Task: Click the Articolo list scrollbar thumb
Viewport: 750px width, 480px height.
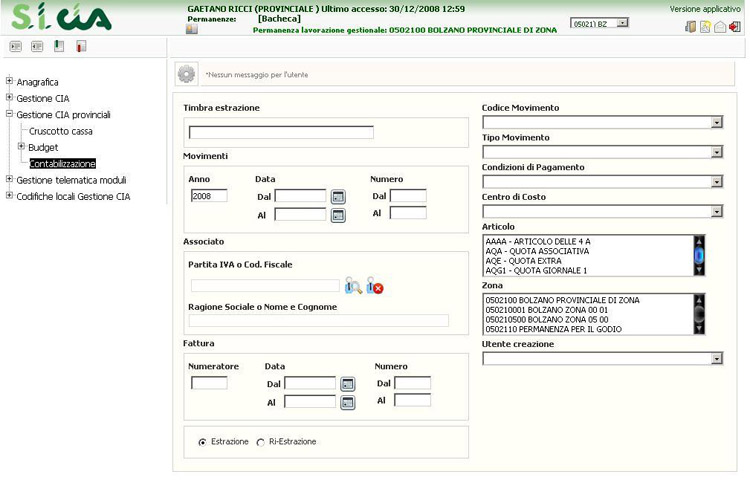Action: 699,255
